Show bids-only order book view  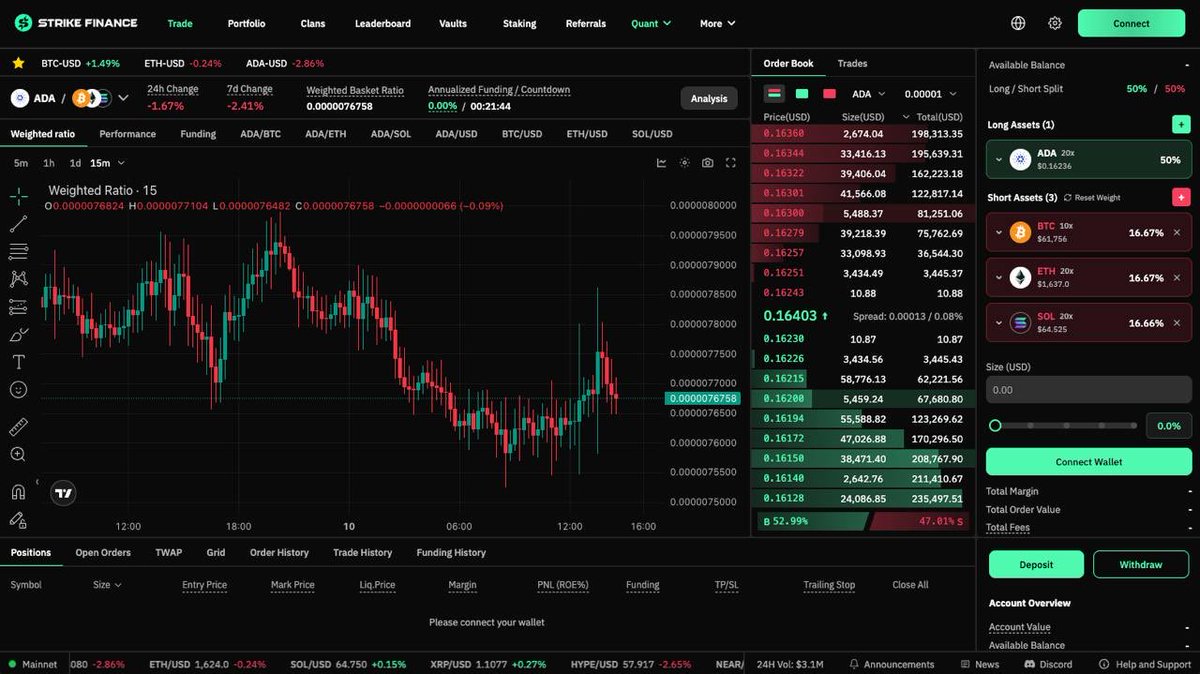tap(802, 94)
